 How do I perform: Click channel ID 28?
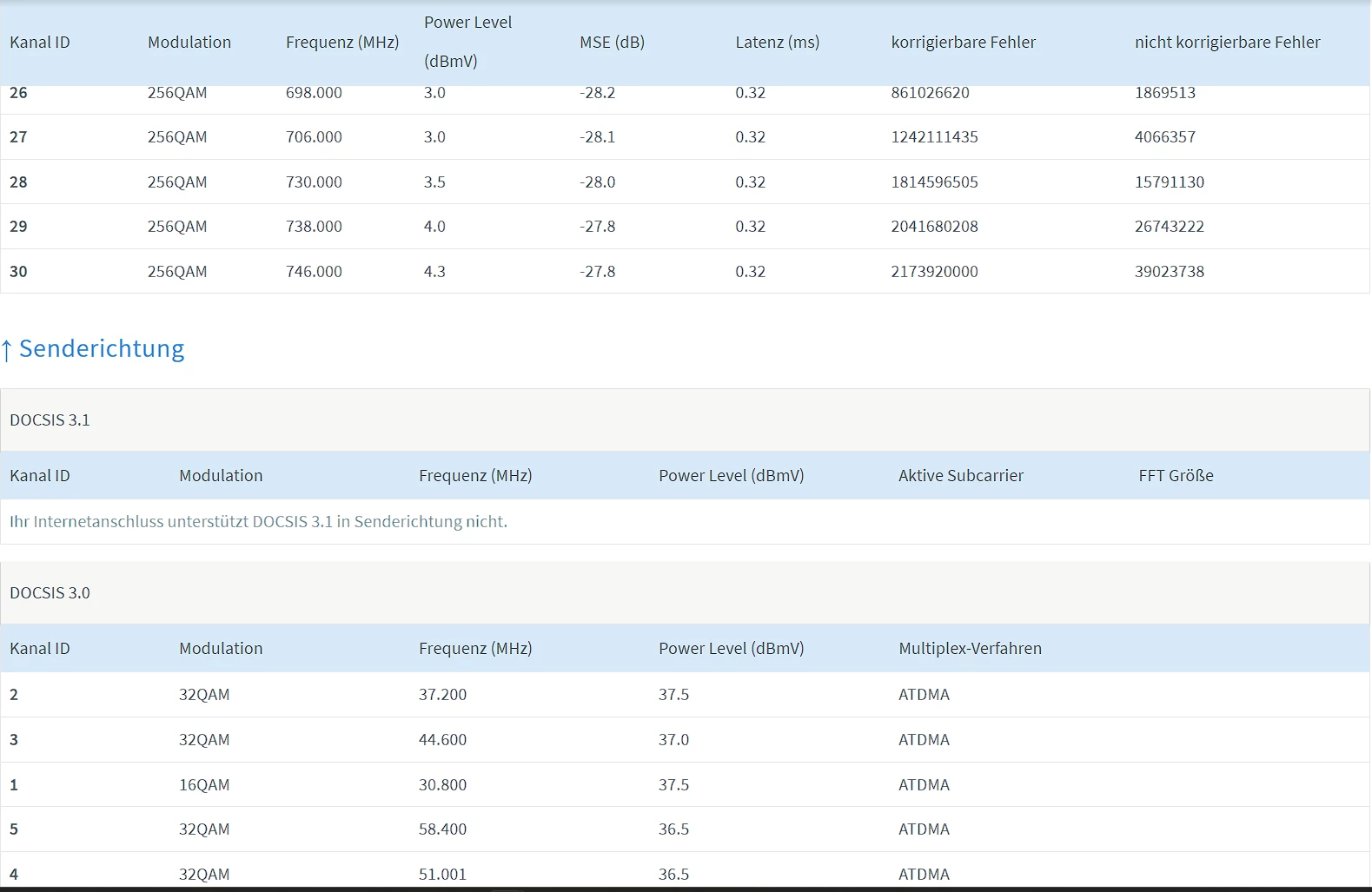18,182
